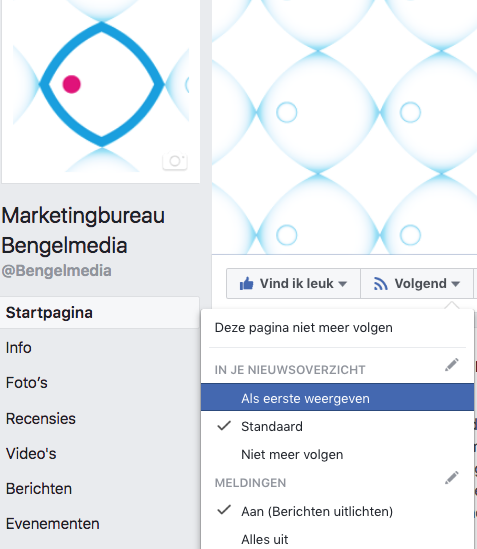Click the MELDINGEN section heading
Screen dimensions: 477x549
pyautogui.click(x=250, y=483)
